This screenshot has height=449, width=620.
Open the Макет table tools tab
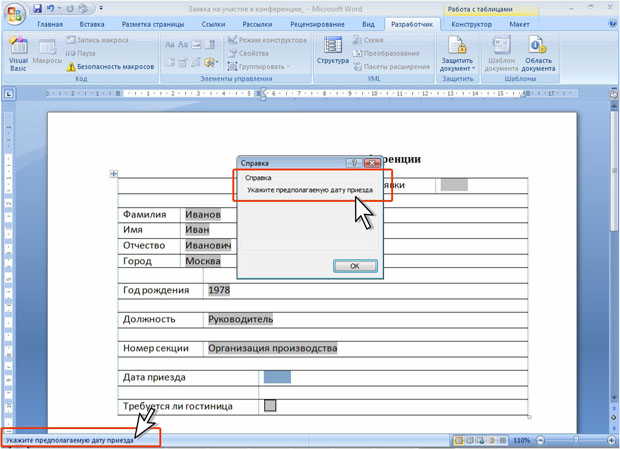click(519, 24)
